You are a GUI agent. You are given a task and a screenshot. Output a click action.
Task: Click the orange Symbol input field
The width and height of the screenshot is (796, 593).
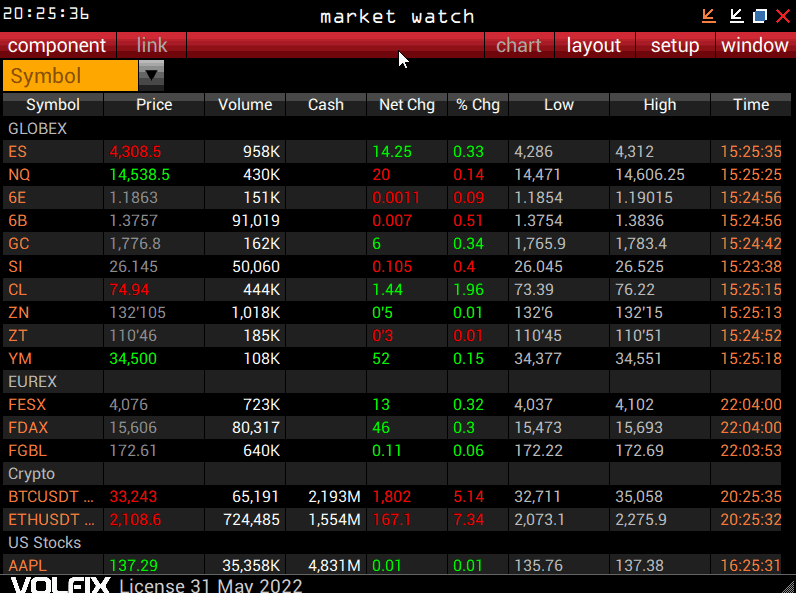point(69,76)
